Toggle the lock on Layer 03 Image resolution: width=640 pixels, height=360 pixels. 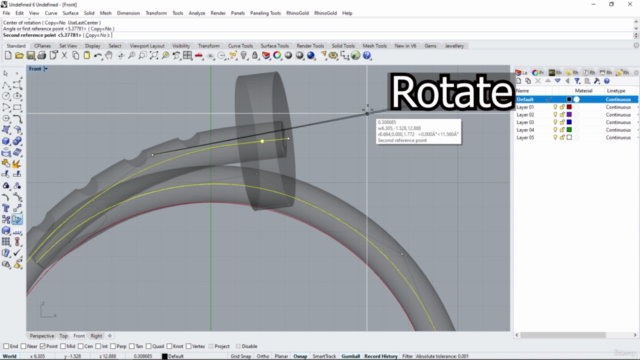pos(562,122)
